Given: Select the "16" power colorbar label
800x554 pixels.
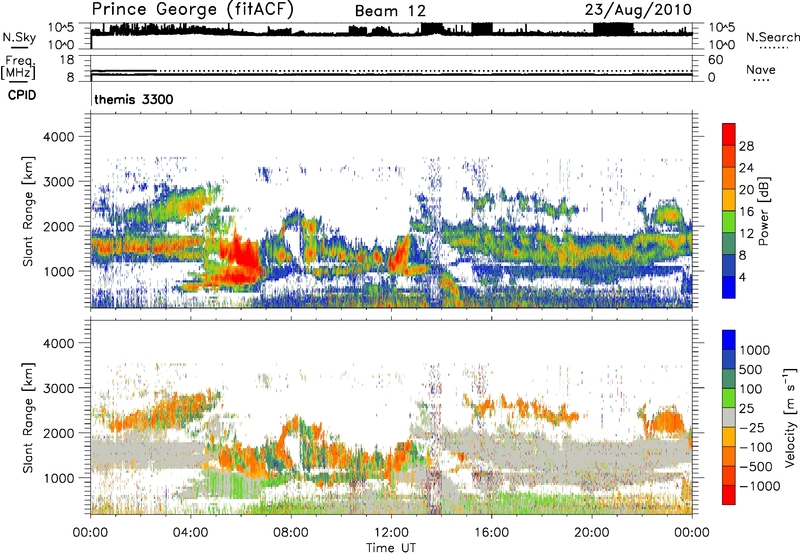Looking at the screenshot, I should click(x=746, y=212).
